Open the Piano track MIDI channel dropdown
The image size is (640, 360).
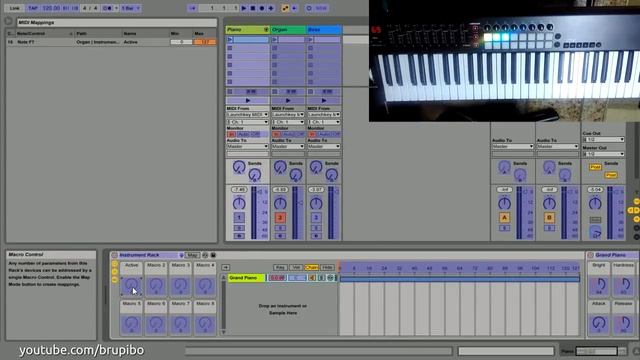click(x=247, y=122)
